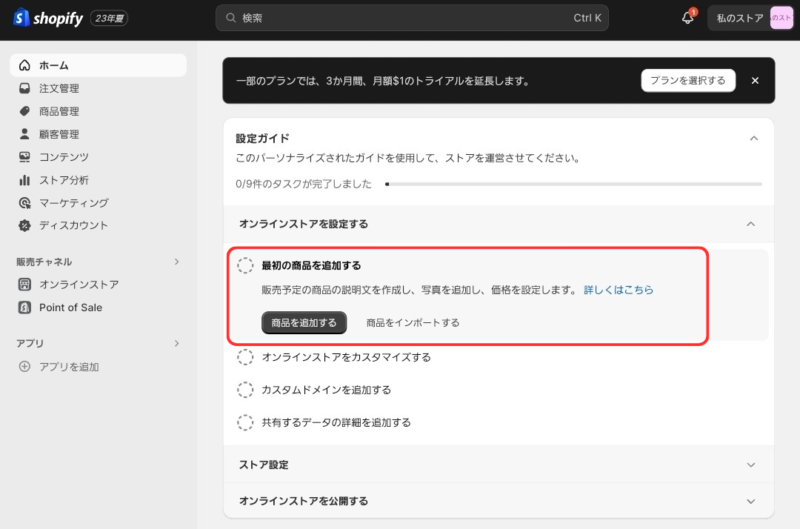Click the Shopify logo
Image resolution: width=800 pixels, height=529 pixels.
coord(48,18)
